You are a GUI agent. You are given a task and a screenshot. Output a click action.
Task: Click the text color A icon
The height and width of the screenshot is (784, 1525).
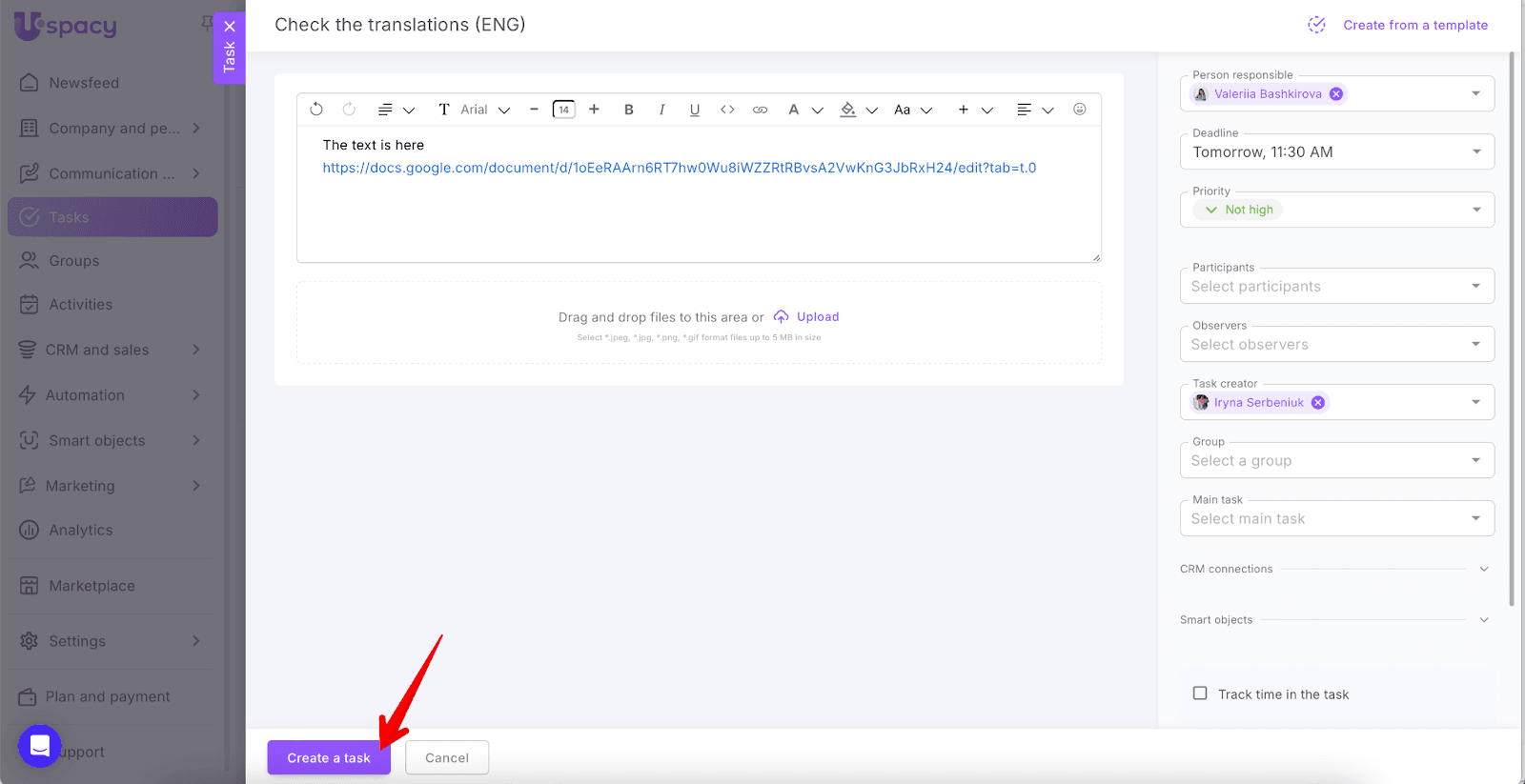(x=793, y=110)
